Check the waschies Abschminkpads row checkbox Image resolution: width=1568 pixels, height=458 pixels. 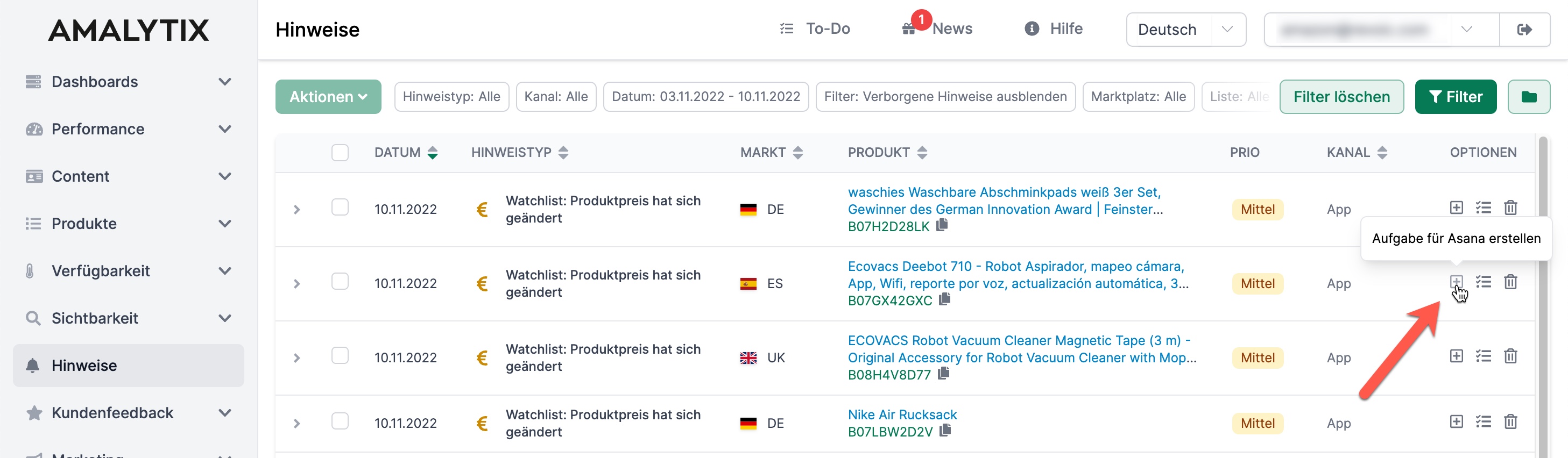point(340,207)
